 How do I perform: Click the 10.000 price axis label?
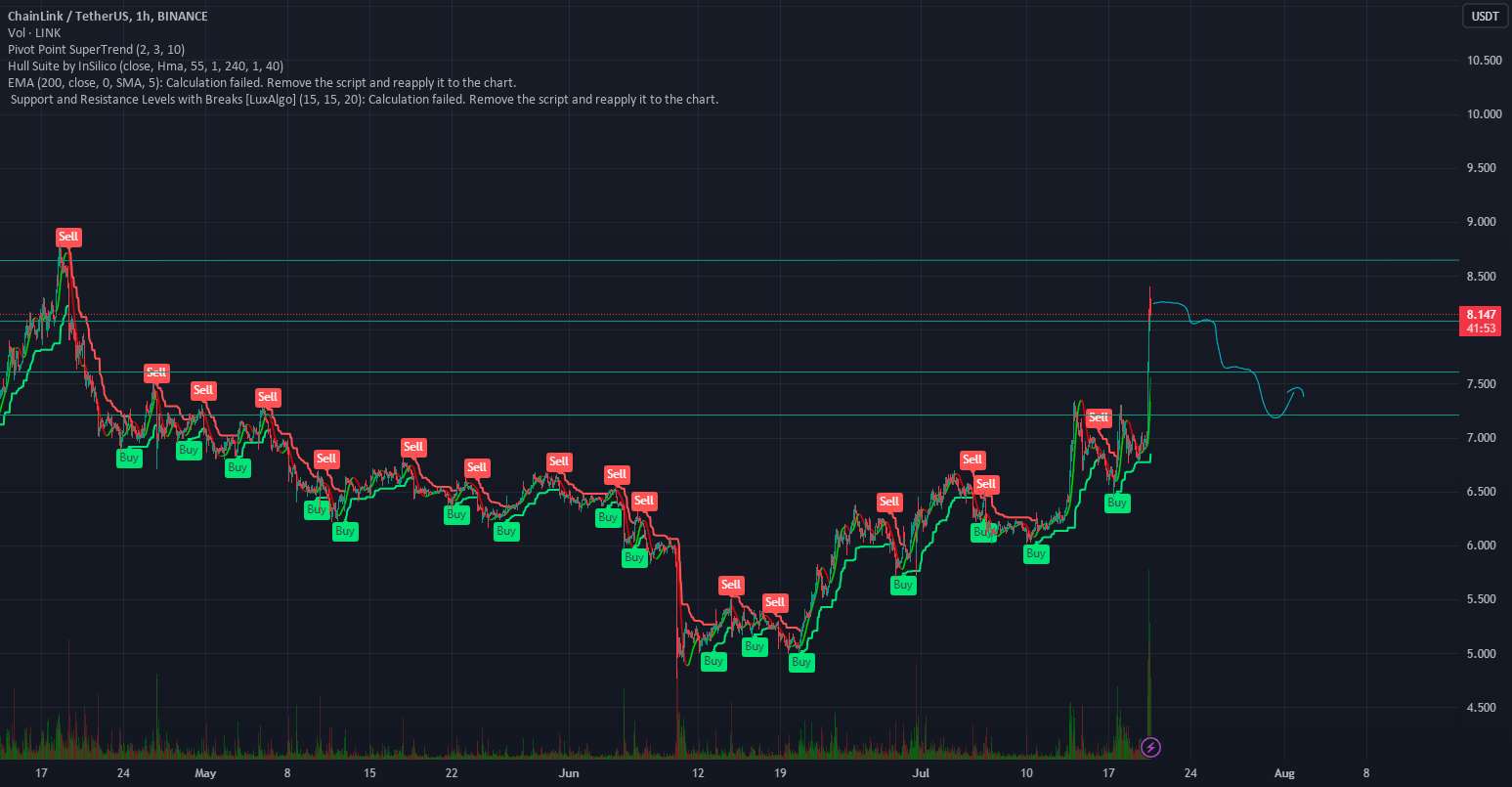point(1484,114)
